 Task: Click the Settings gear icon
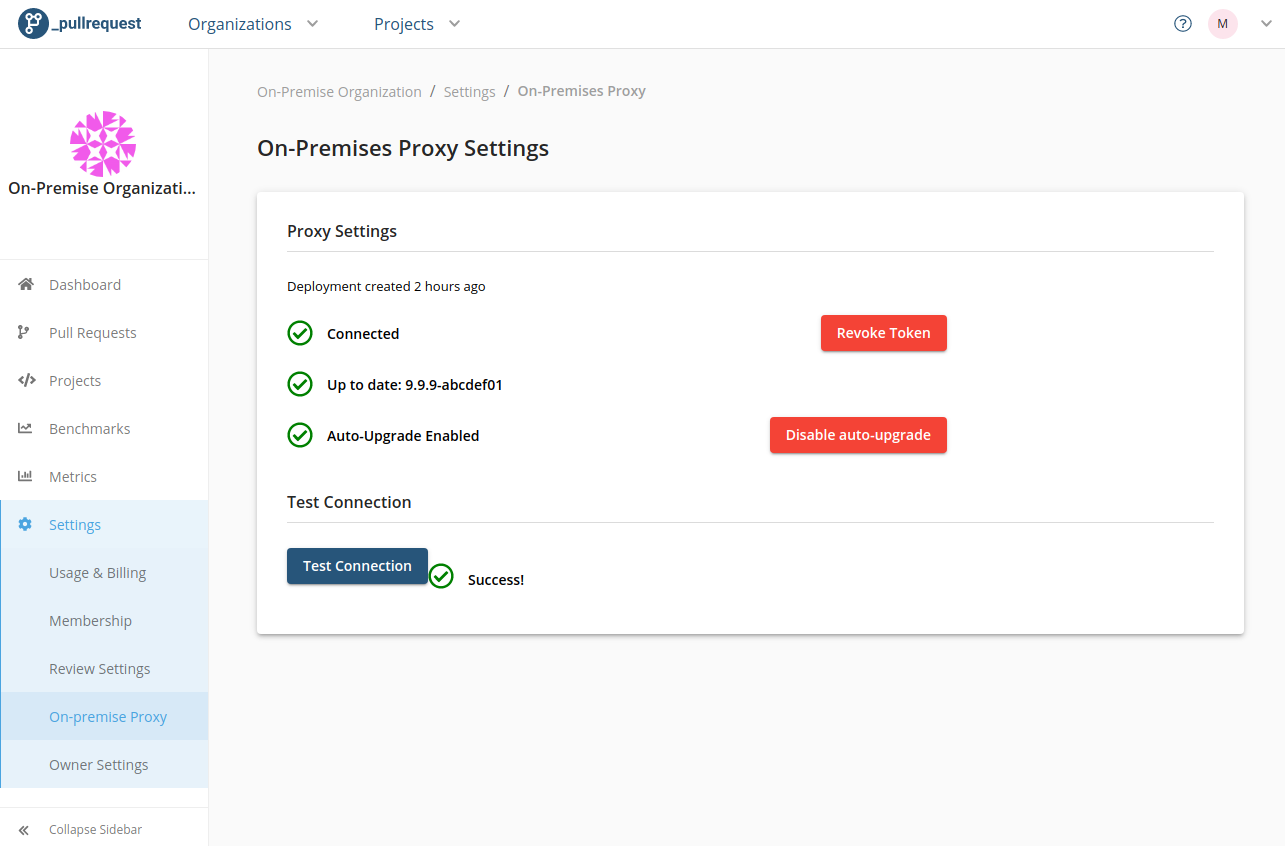coord(25,524)
